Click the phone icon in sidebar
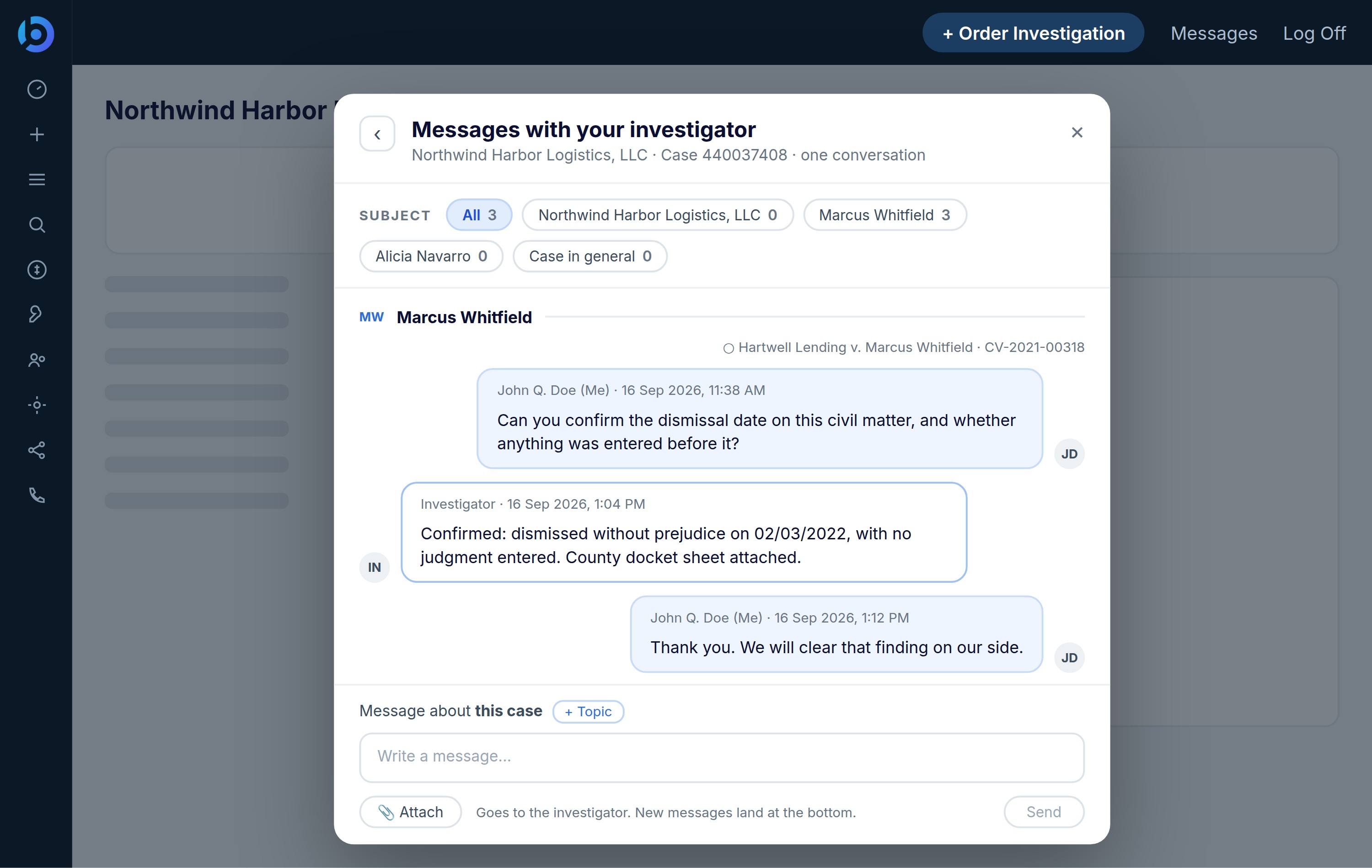This screenshot has height=868, width=1372. [37, 495]
